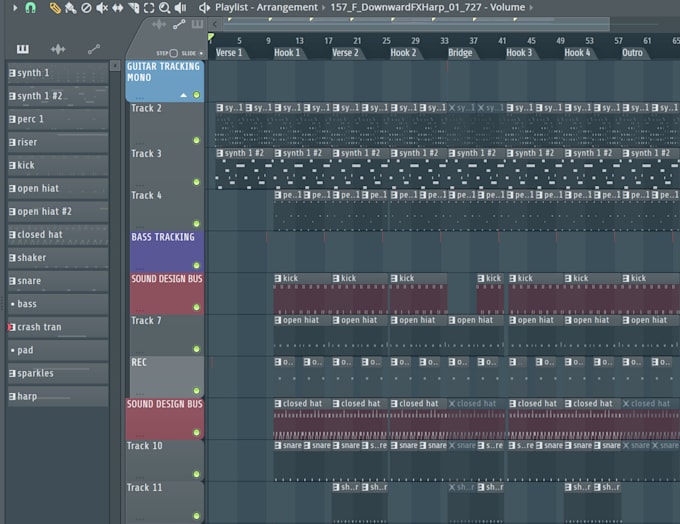Mute Track 11 with its green LED
Image resolution: width=680 pixels, height=524 pixels.
click(x=196, y=516)
